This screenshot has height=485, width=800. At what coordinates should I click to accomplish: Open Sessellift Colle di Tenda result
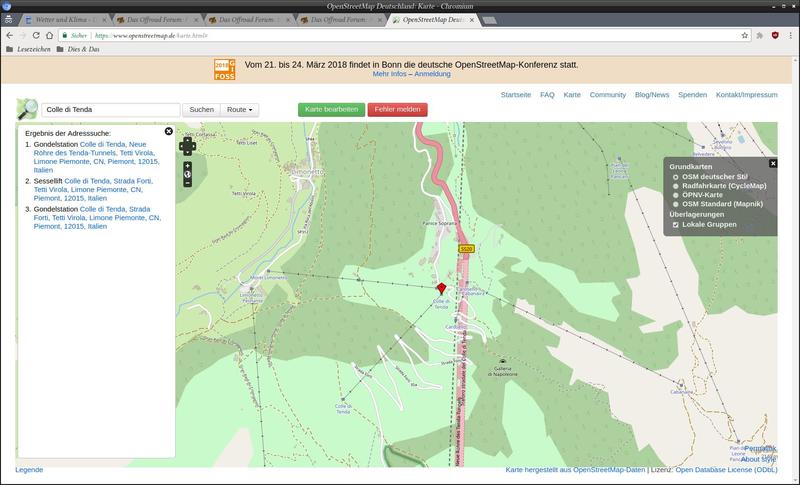click(93, 189)
